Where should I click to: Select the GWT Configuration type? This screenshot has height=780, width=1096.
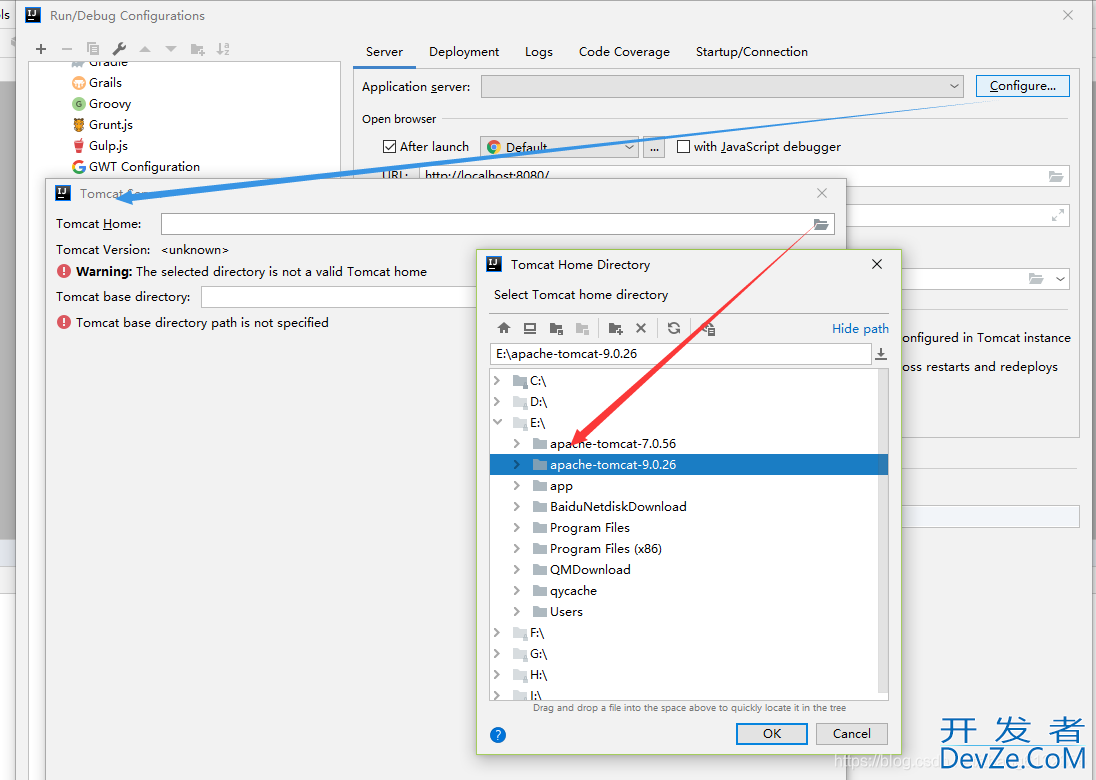coord(144,166)
